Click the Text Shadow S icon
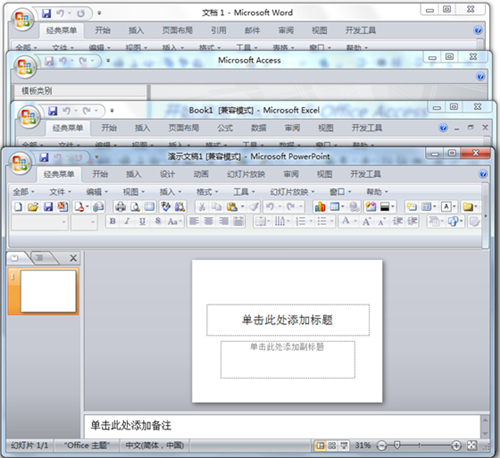Viewport: 500px width, 458px height. (x=158, y=221)
